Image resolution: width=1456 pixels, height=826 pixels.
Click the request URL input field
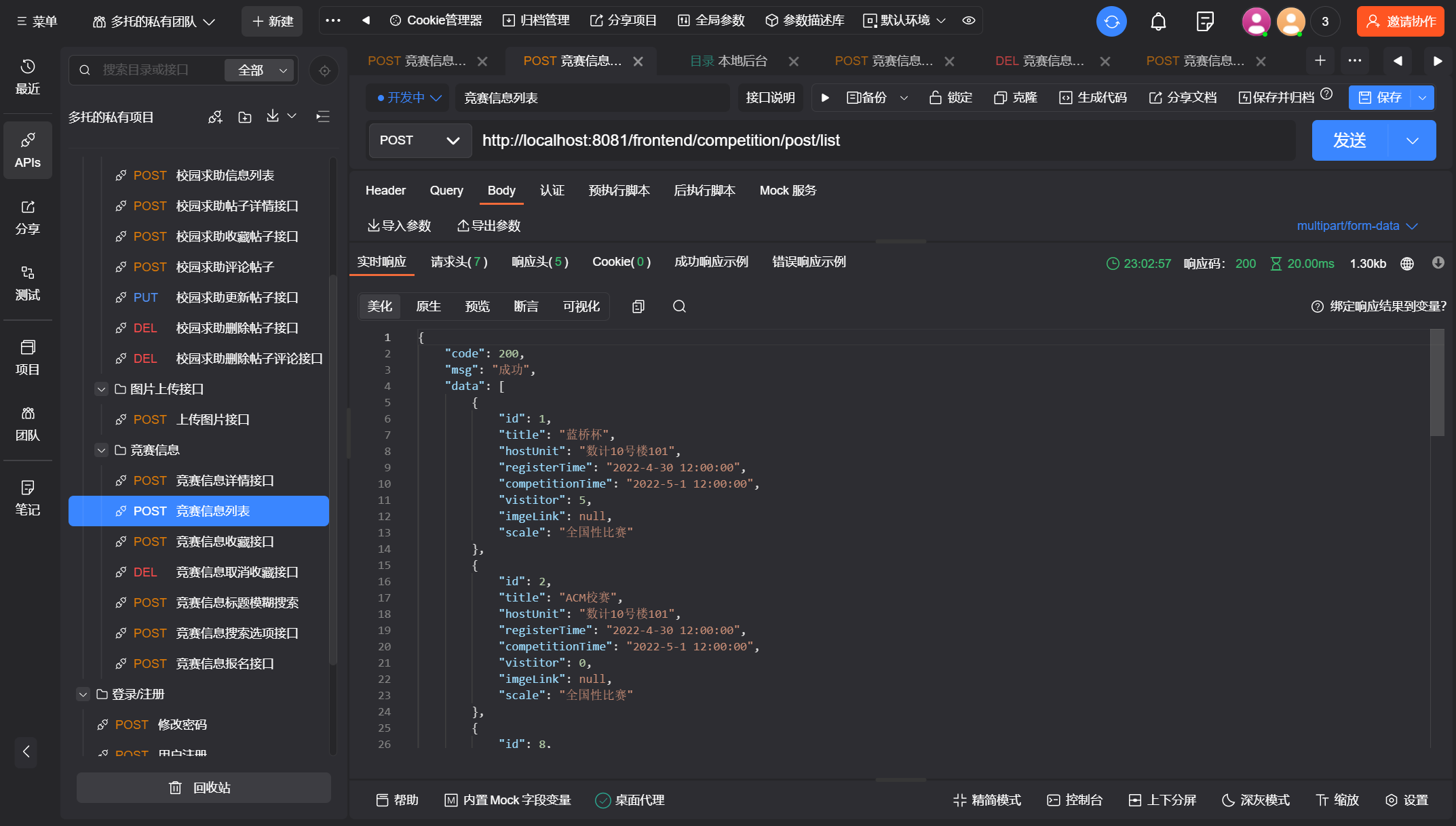point(882,140)
